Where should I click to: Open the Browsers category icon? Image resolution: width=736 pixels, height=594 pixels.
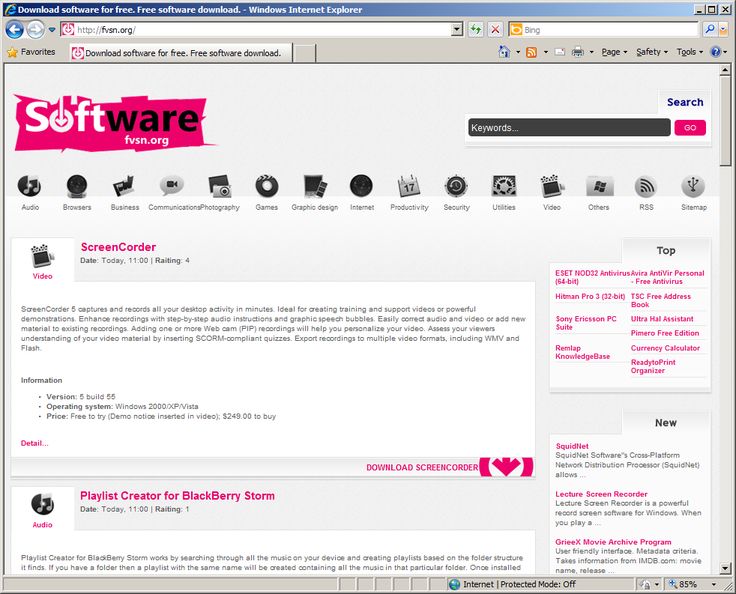77,186
